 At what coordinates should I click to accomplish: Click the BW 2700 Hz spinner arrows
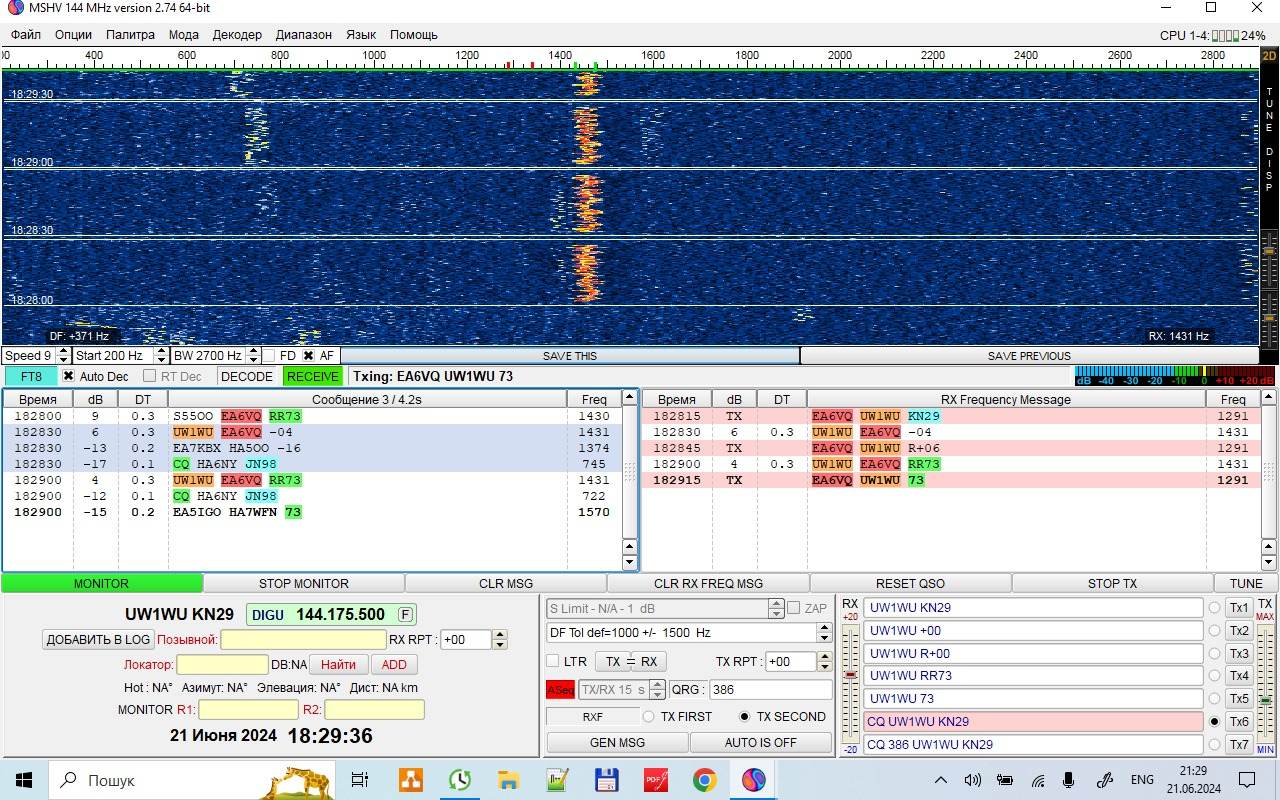coord(253,356)
